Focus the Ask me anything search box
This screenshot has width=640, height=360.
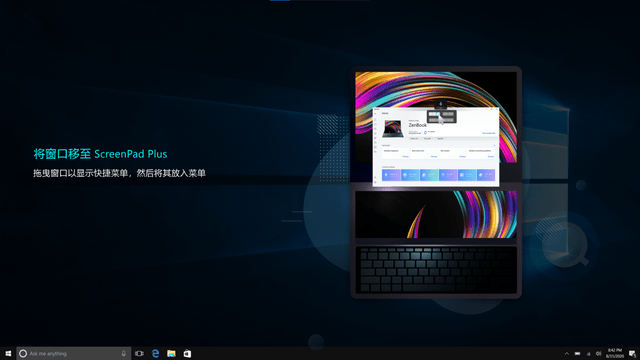click(73, 353)
